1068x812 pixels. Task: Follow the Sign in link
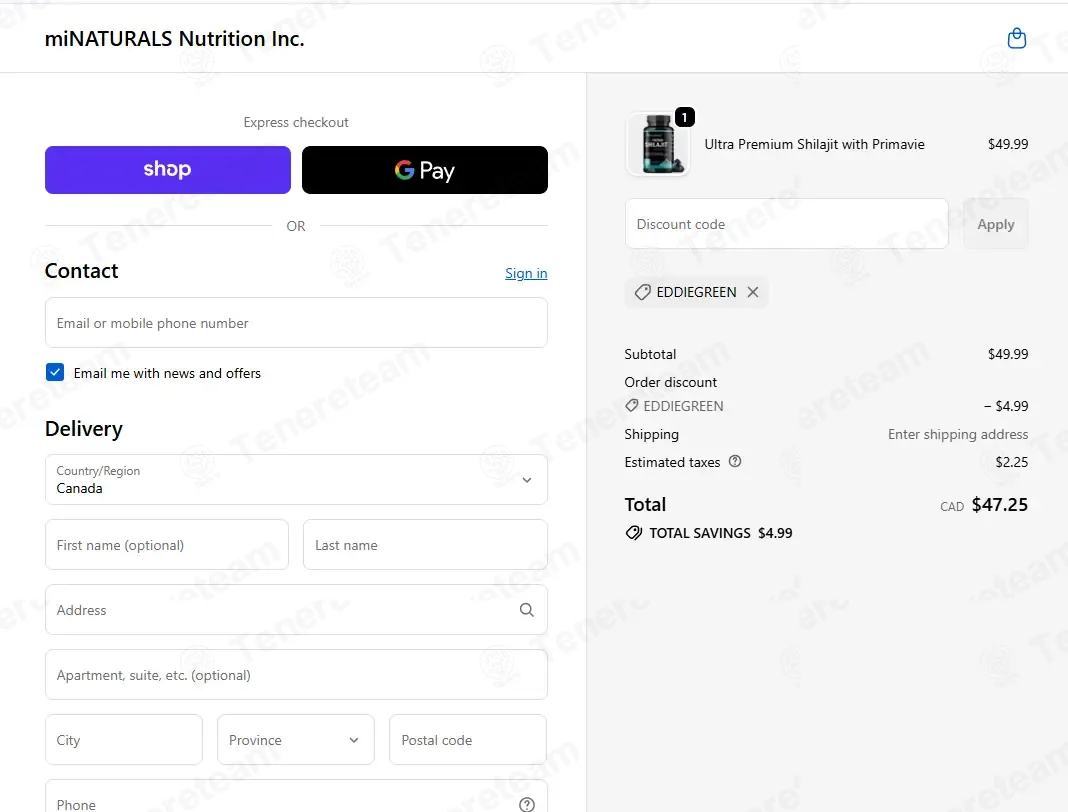[x=526, y=273]
